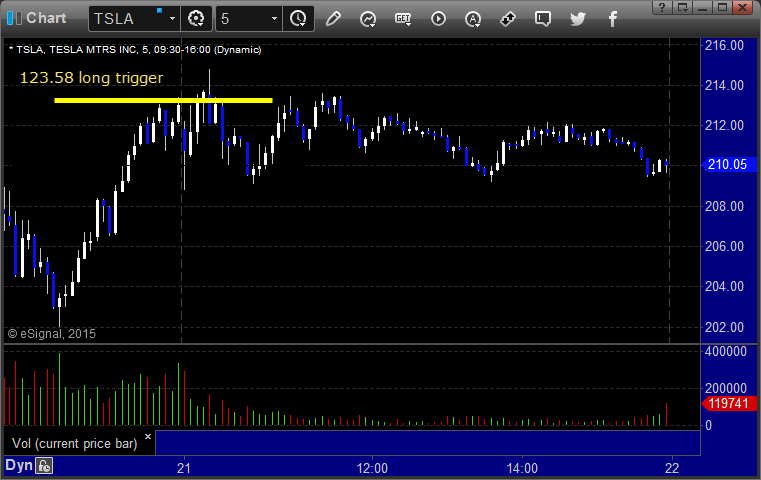Expand the 5-minute interval dropdown arrow
761x480 pixels.
pos(274,19)
